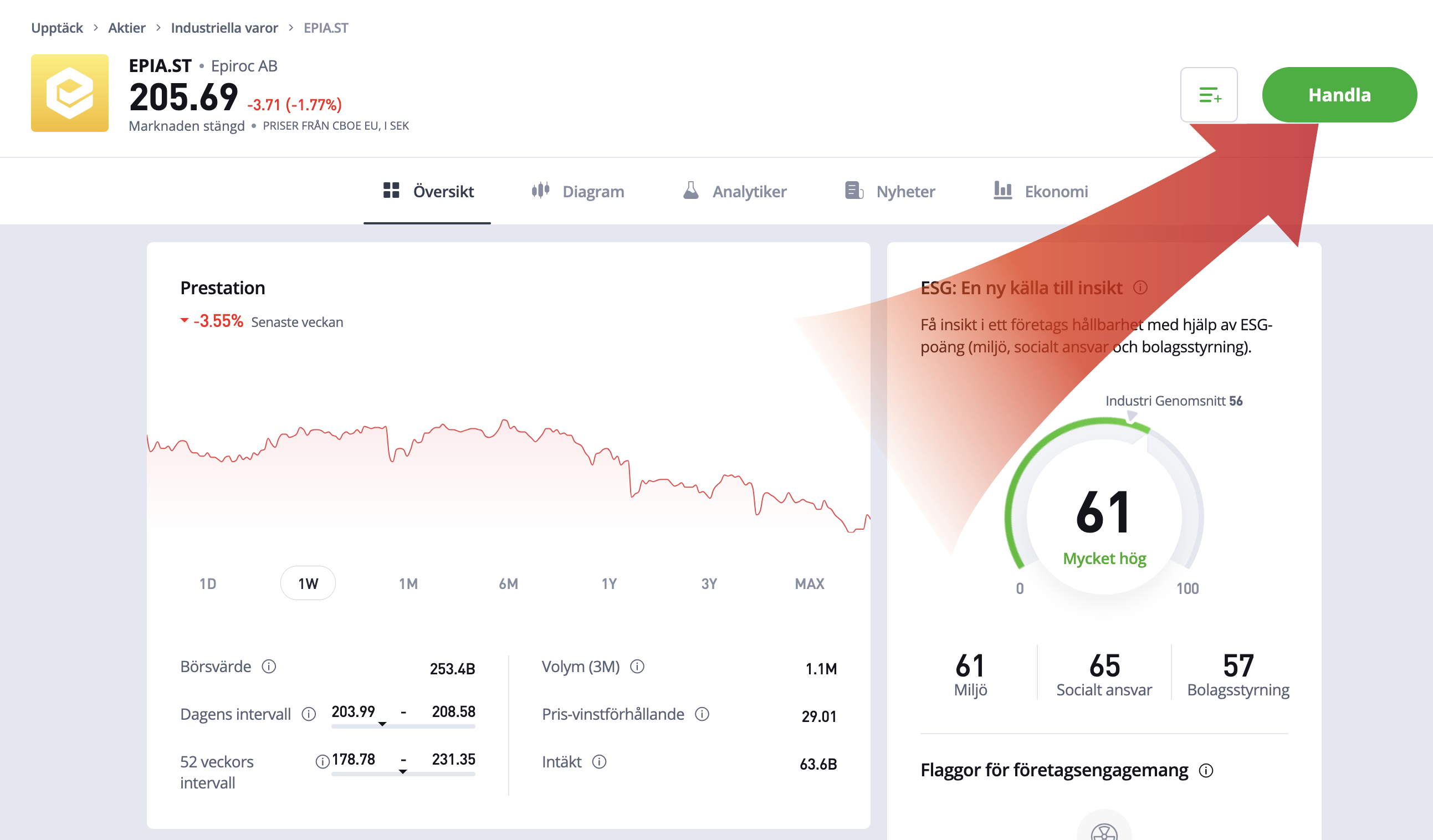Select the 1M chart period
1433x840 pixels.
408,583
